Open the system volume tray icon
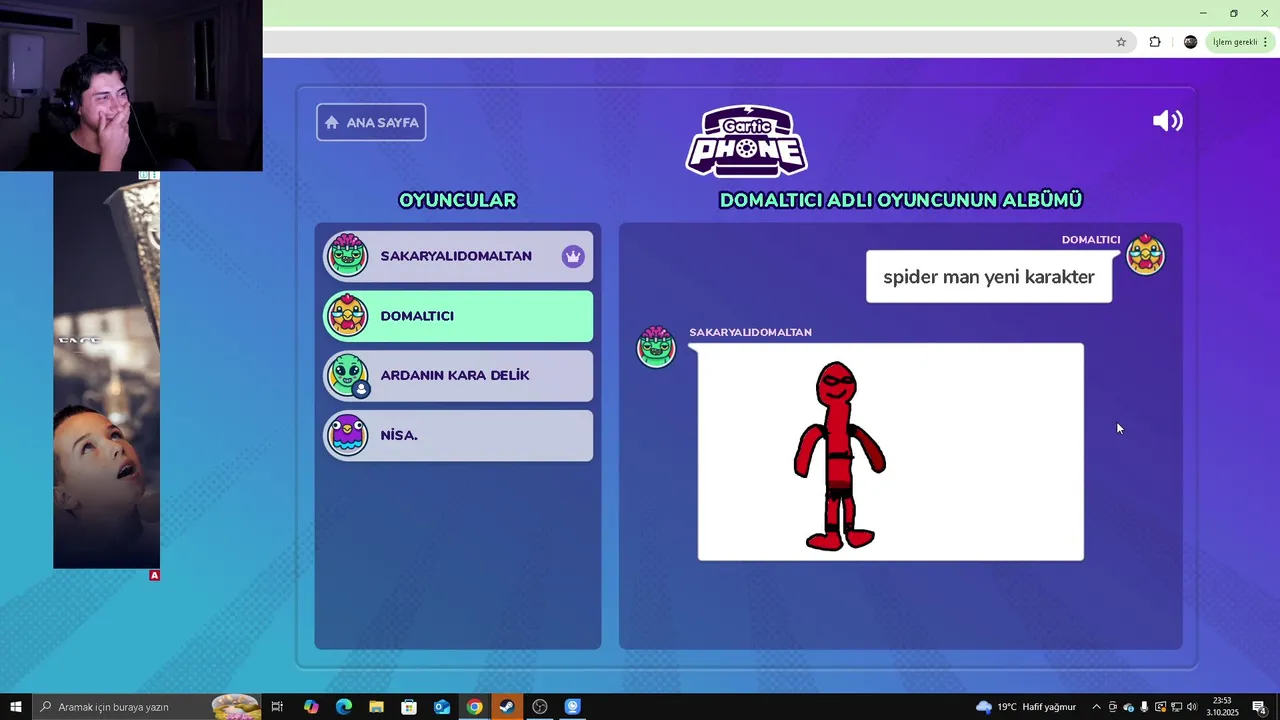 [x=1192, y=707]
